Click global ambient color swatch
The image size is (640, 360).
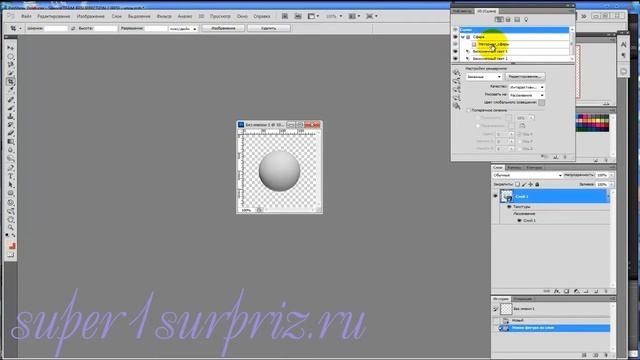point(541,103)
